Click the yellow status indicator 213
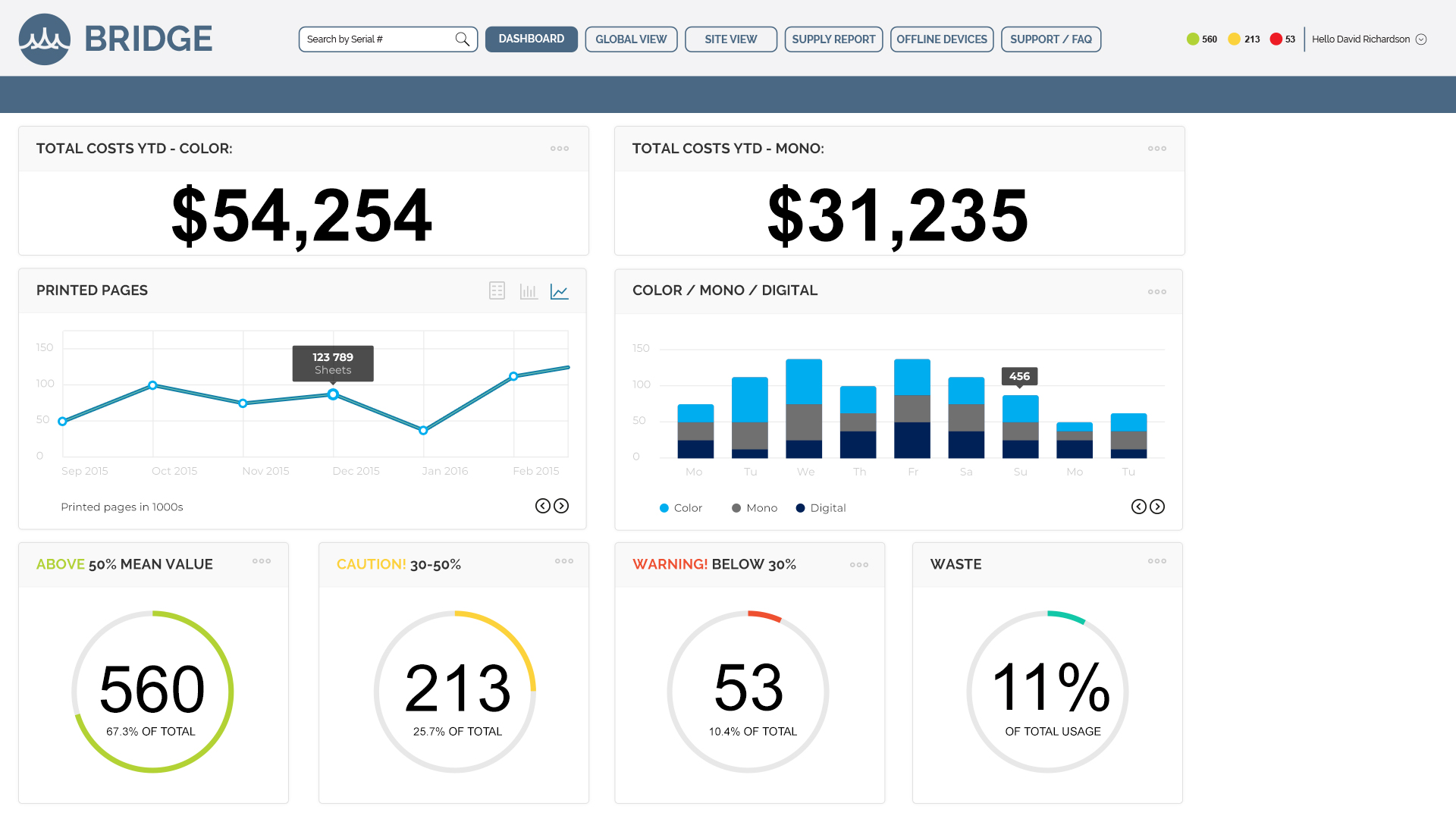 tap(1244, 39)
